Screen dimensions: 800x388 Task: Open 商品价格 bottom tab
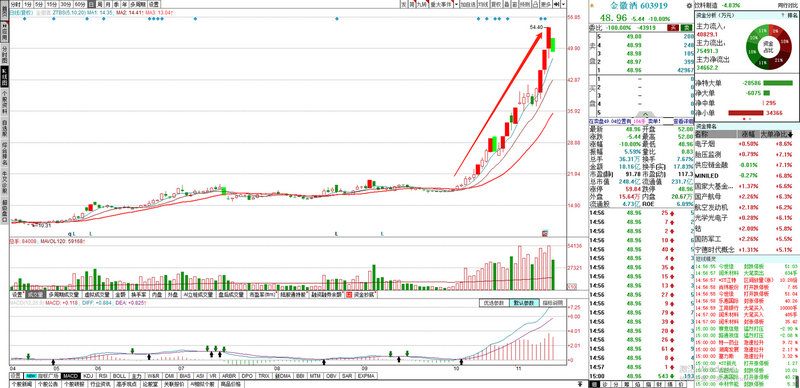(x=230, y=384)
